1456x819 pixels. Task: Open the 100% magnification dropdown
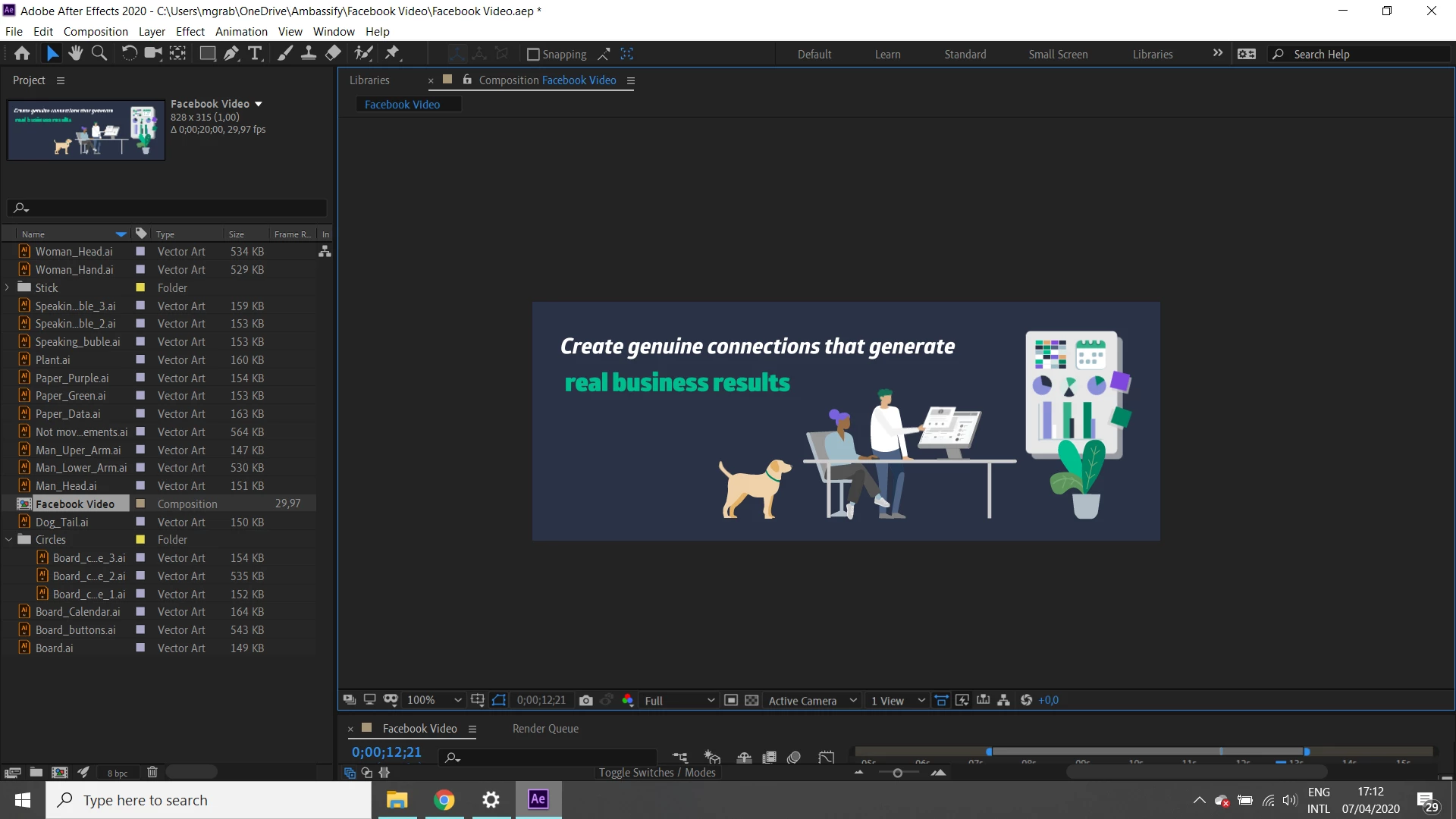coord(434,701)
